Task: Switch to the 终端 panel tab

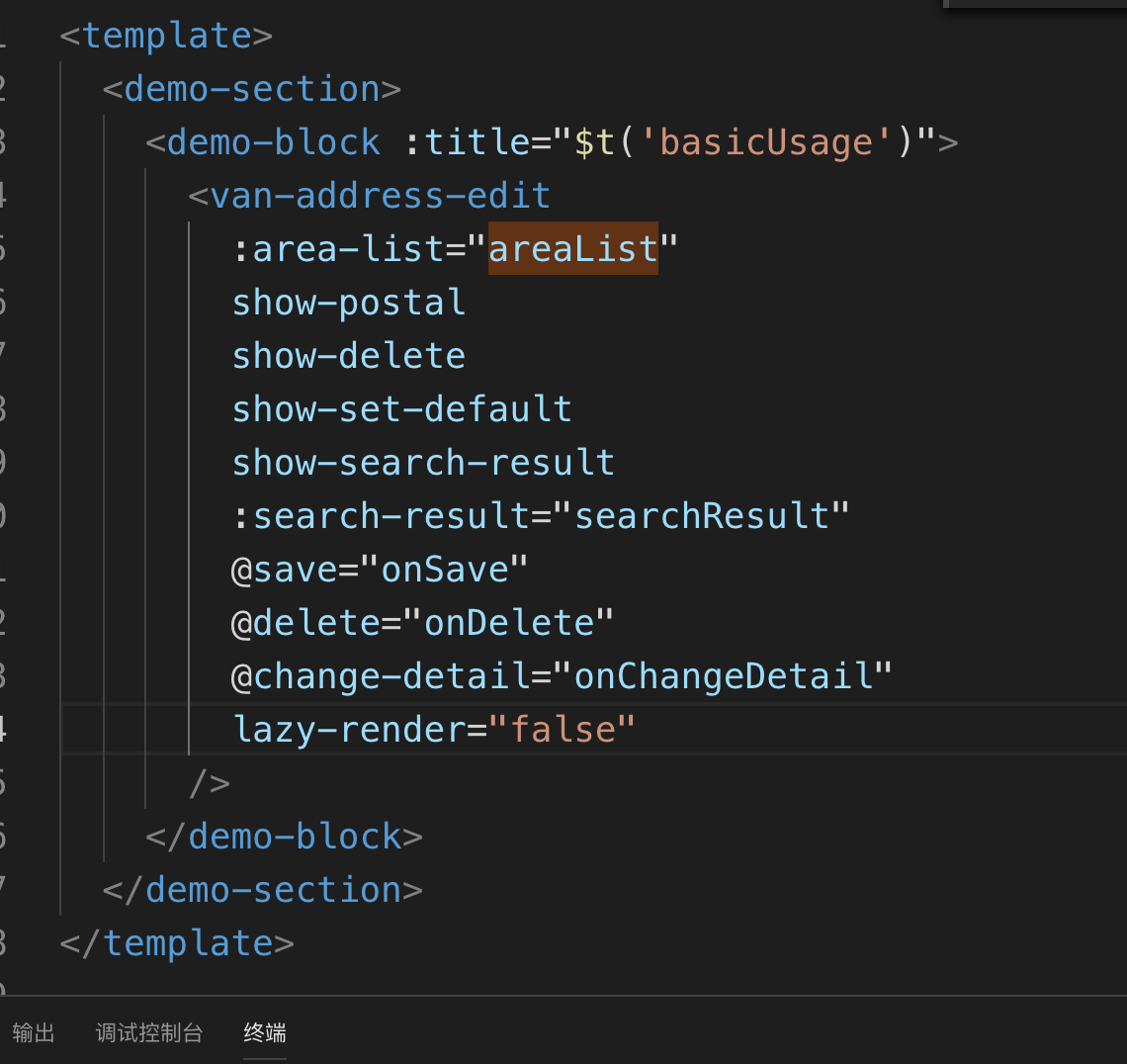Action: point(265,1032)
